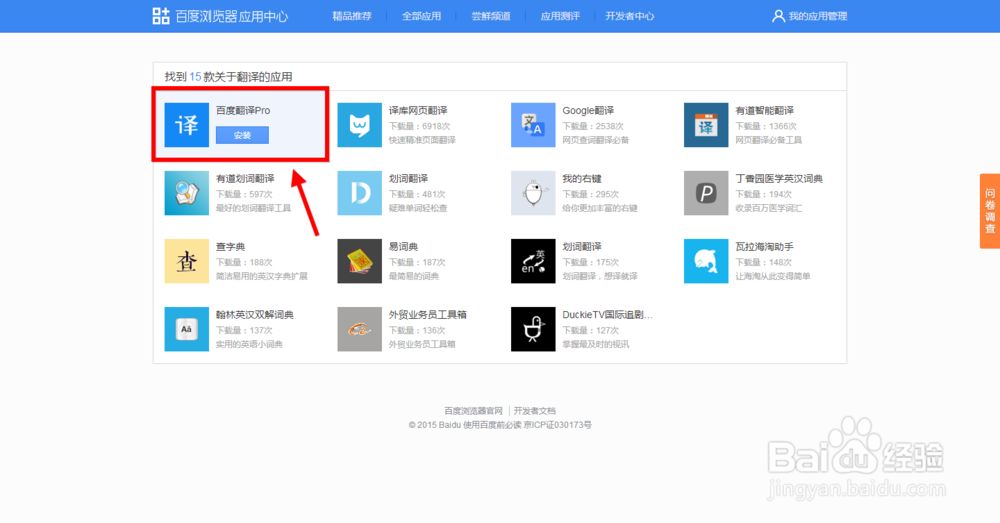The height and width of the screenshot is (523, 1000).
Task: Click the 让海淘从此变得简单 description
Action: pyautogui.click(x=772, y=276)
